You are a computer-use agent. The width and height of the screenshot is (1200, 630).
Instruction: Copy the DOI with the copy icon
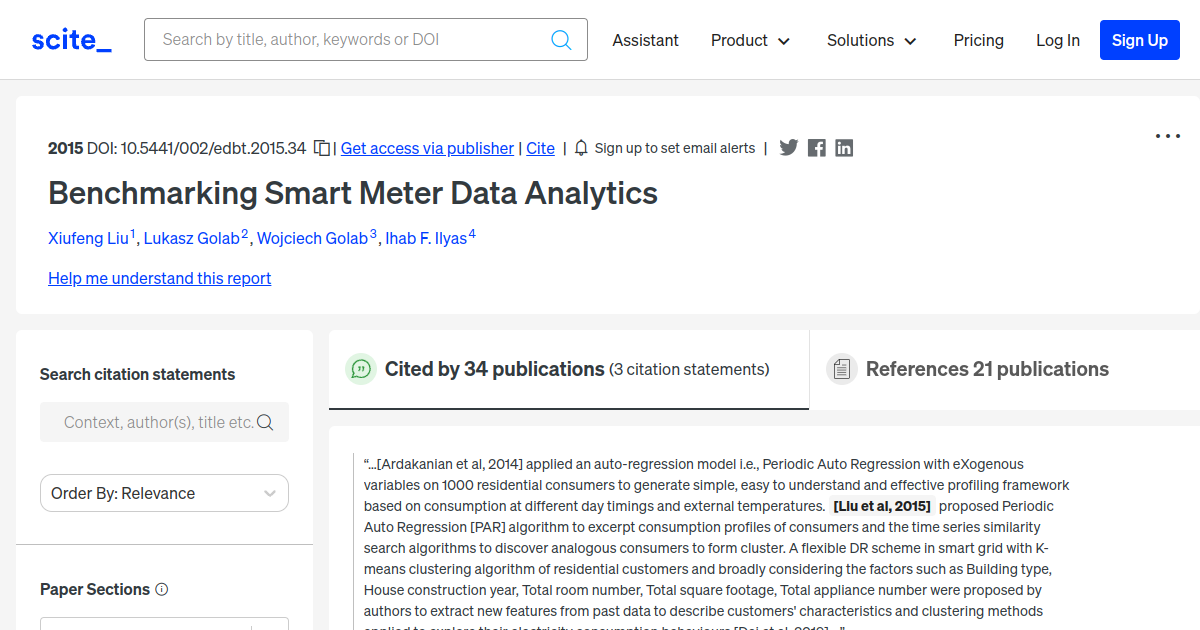pos(322,148)
